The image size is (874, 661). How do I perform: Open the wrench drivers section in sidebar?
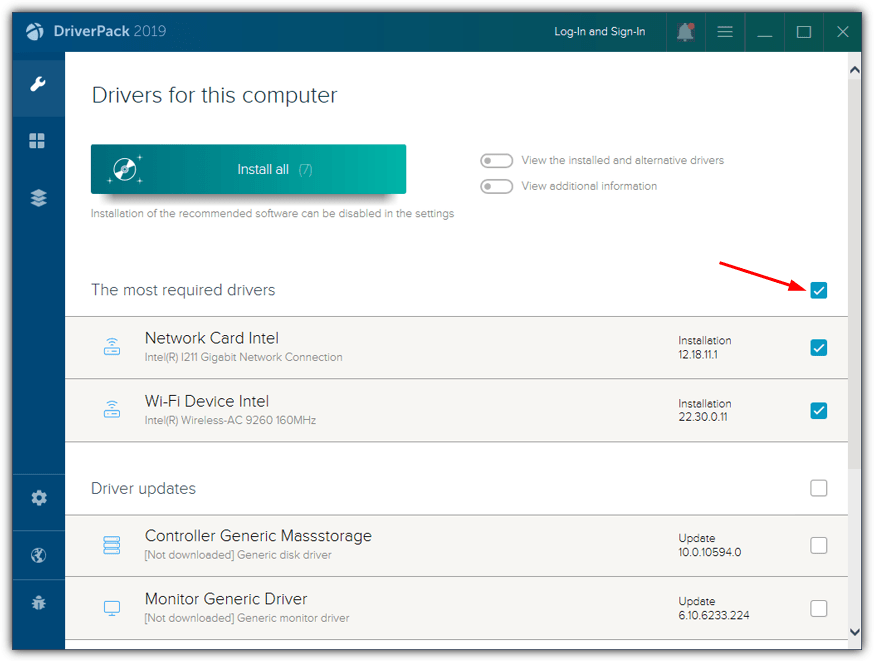click(x=38, y=84)
